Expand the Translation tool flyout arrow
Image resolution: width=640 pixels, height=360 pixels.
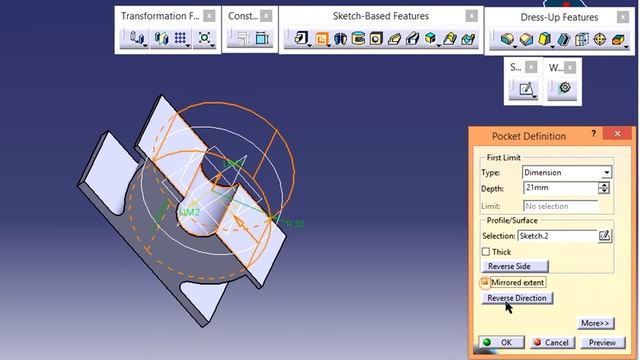point(145,46)
